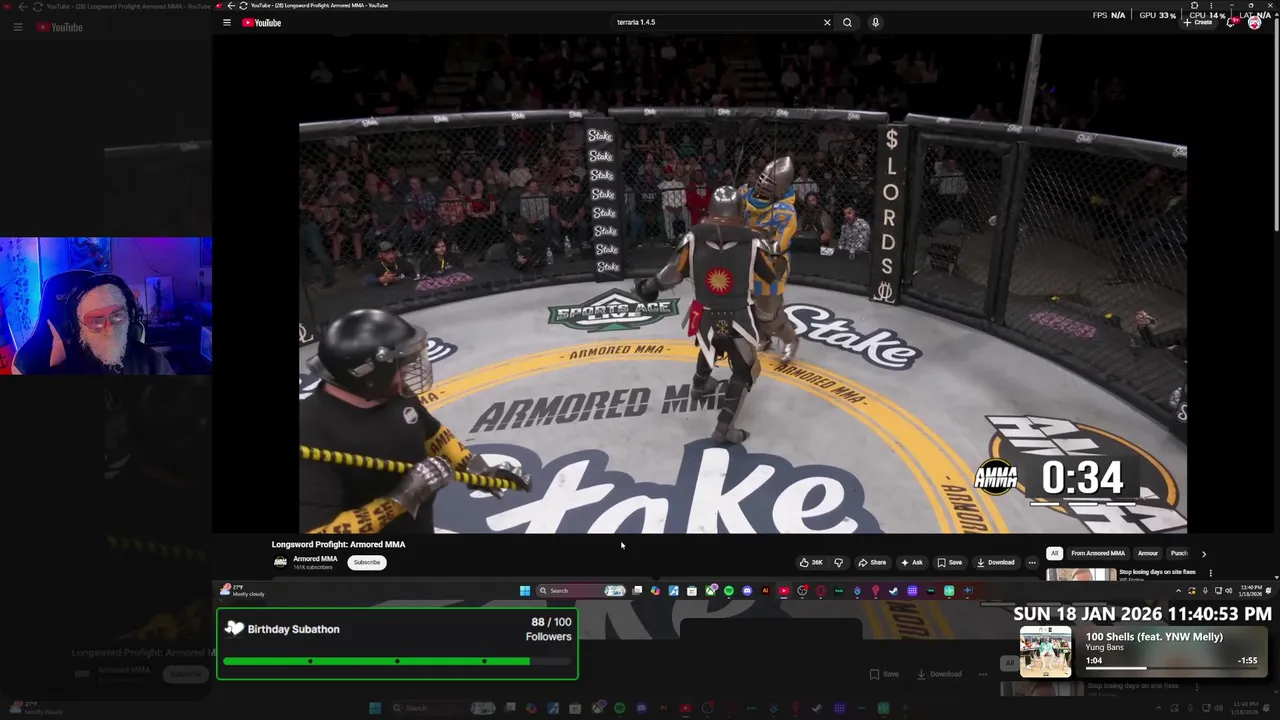This screenshot has width=1280, height=720.
Task: Go back with the browser back arrow
Action: click(230, 5)
